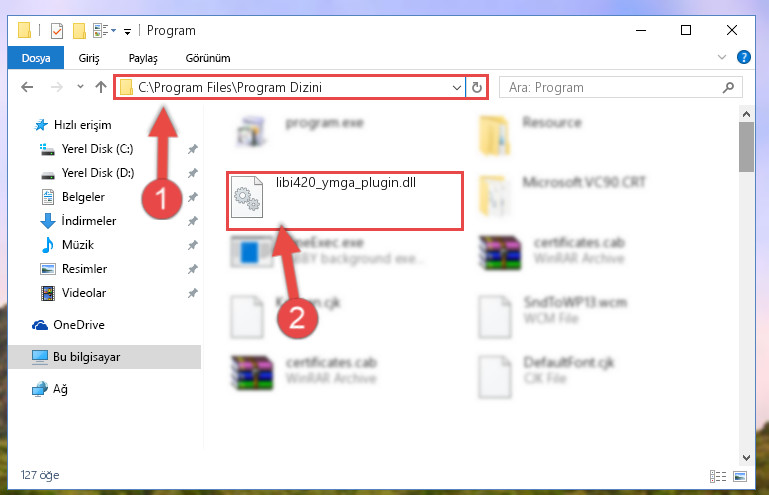This screenshot has width=769, height=495.
Task: Expand the address bar history dropdown
Action: pyautogui.click(x=457, y=88)
